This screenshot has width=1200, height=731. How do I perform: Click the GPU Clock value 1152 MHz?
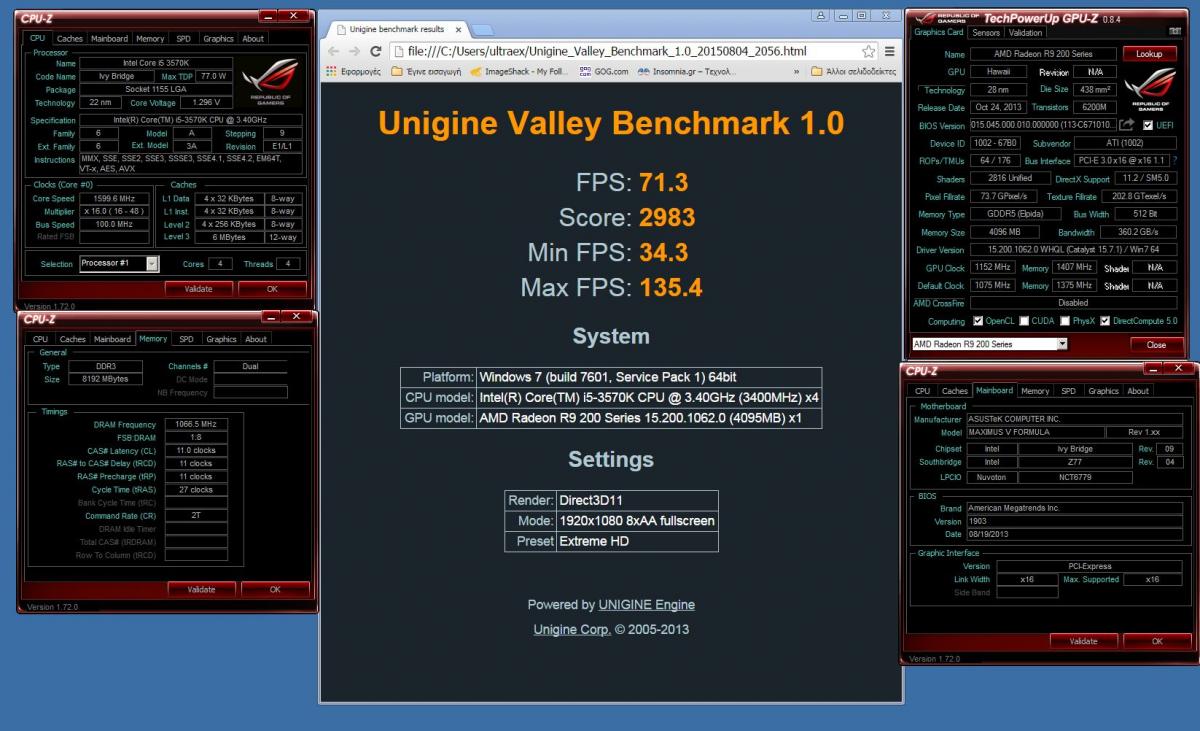[992, 268]
